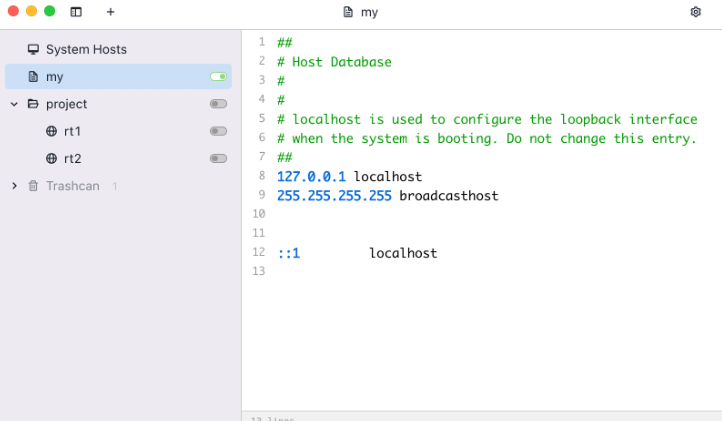Close the window with the red button
The image size is (722, 421).
point(13,11)
